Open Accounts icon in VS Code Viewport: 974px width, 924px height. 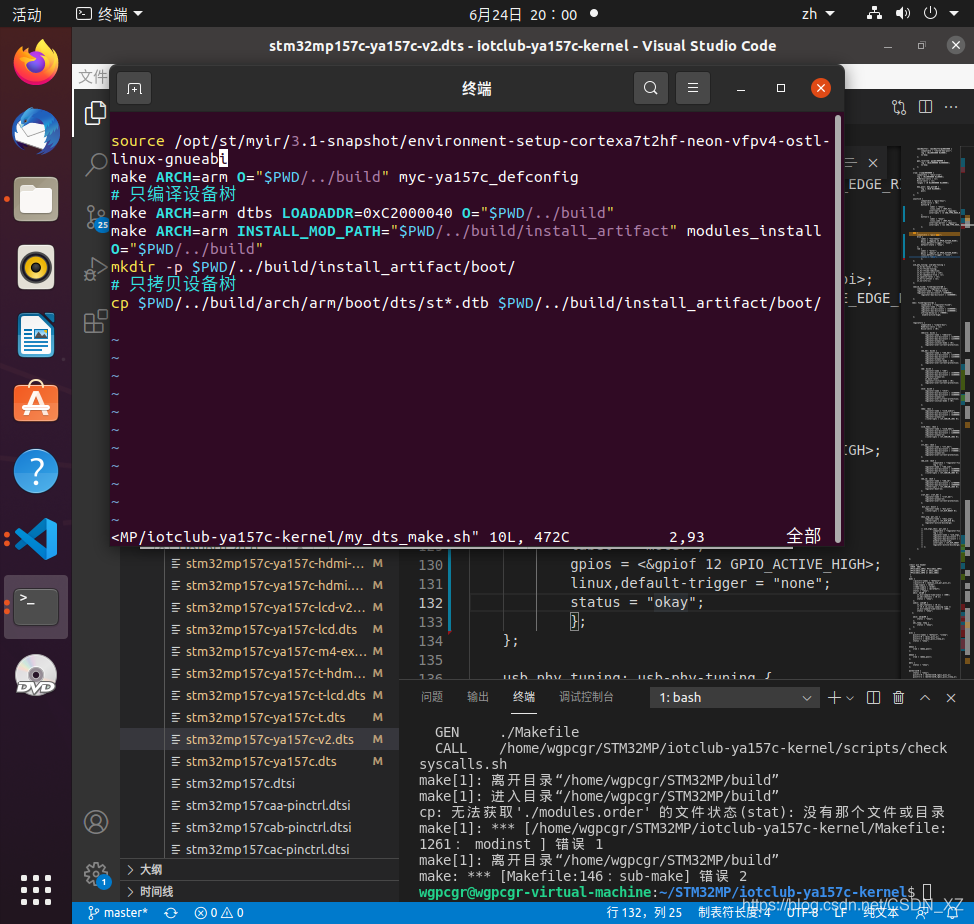coord(96,822)
